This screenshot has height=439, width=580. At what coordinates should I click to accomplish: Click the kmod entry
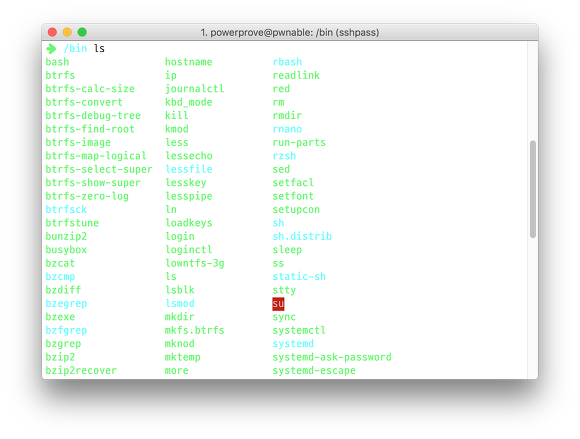[x=177, y=129]
